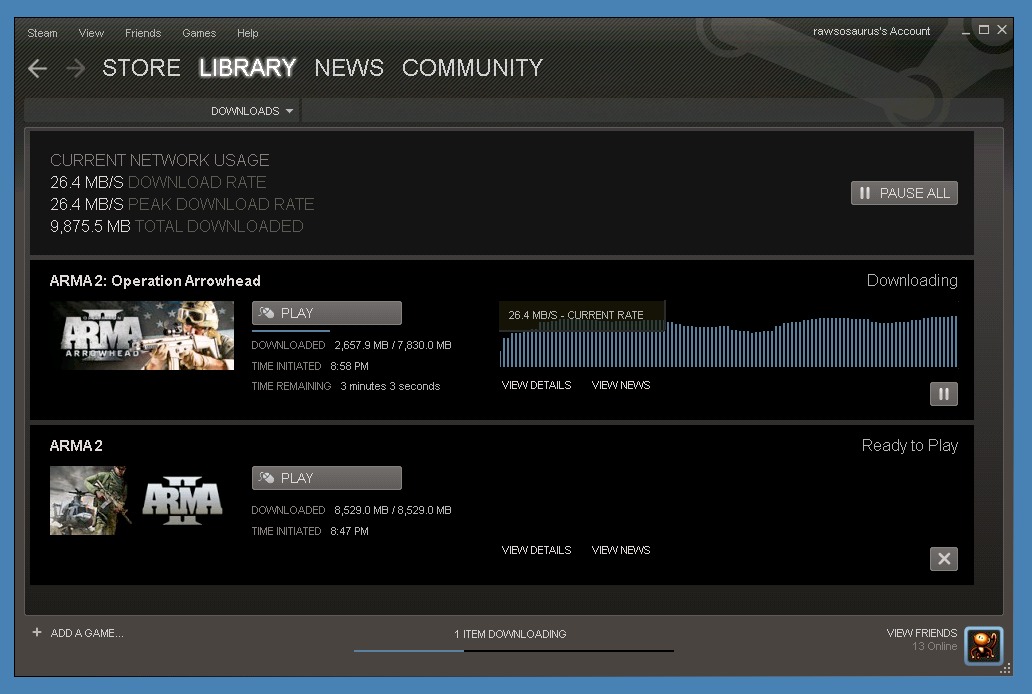This screenshot has height=694, width=1032.
Task: View news for ARMA 2
Action: [x=621, y=550]
